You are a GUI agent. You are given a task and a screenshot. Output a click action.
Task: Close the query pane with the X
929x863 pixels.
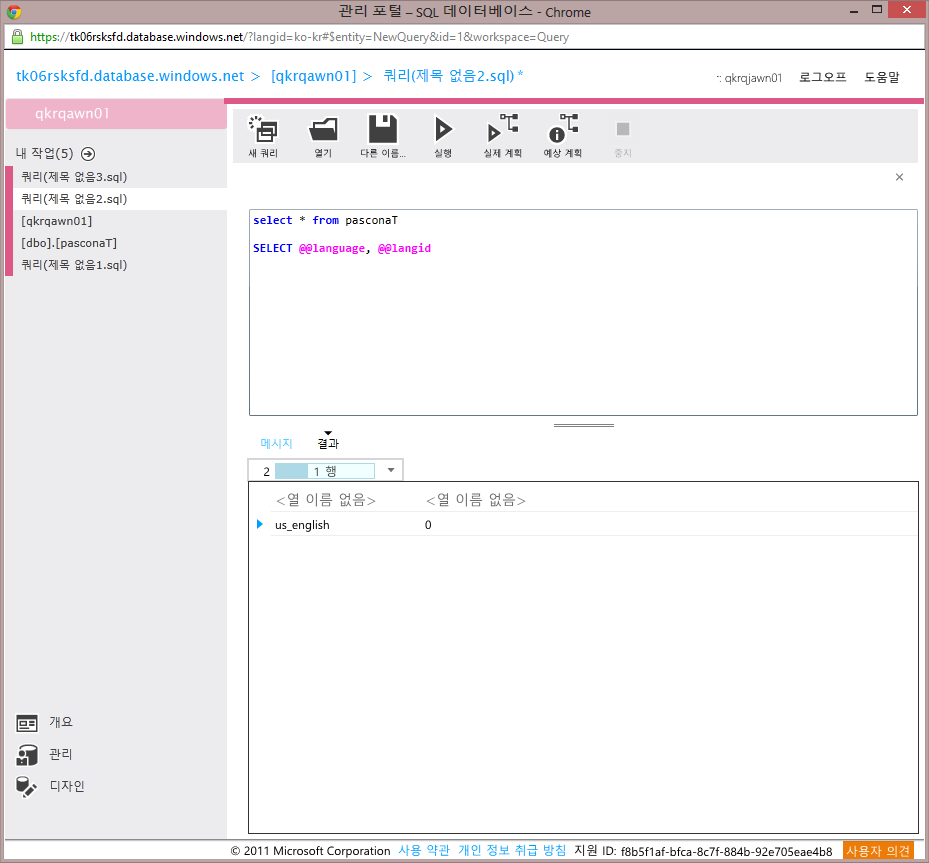[x=899, y=177]
